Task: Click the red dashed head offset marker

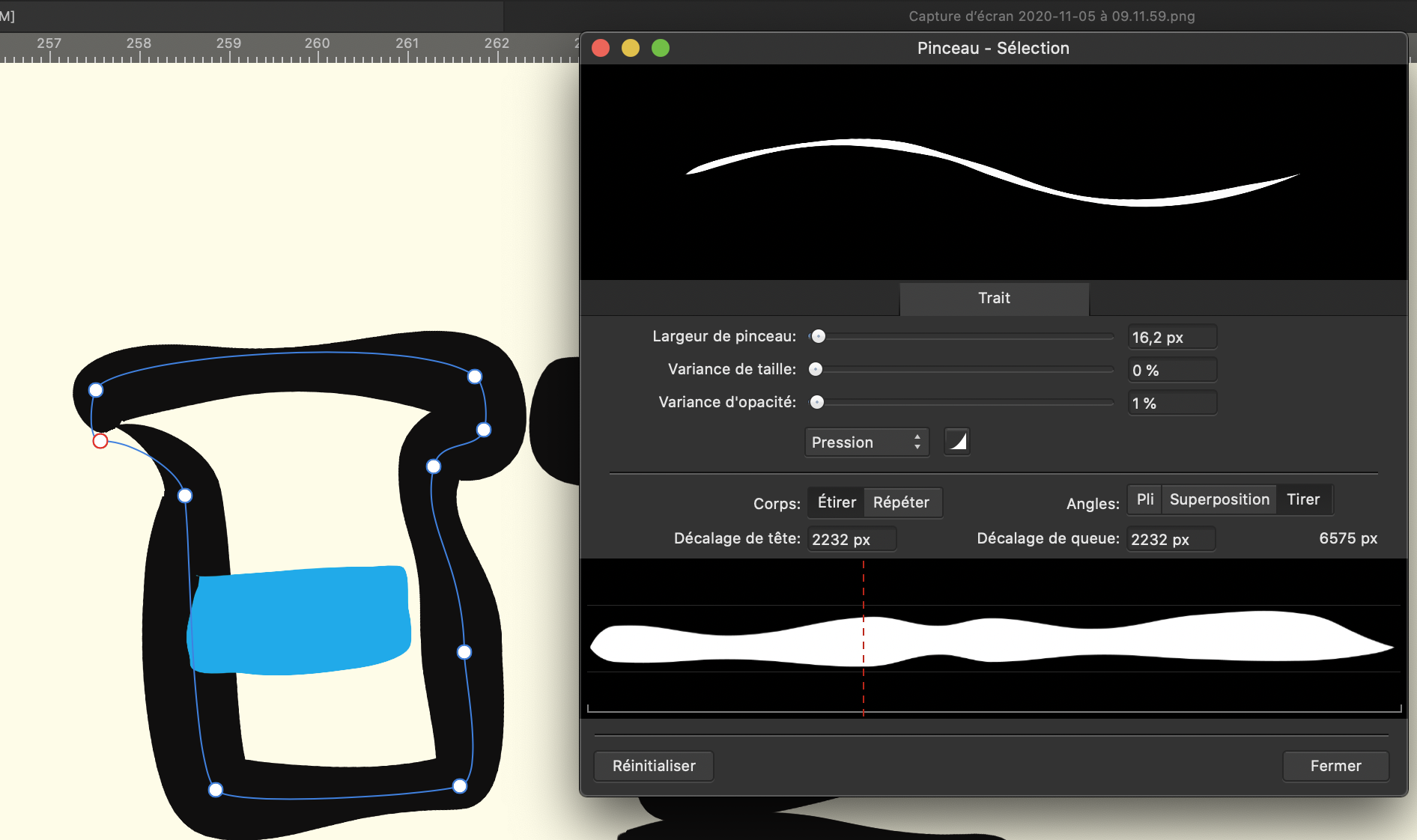Action: point(864,638)
